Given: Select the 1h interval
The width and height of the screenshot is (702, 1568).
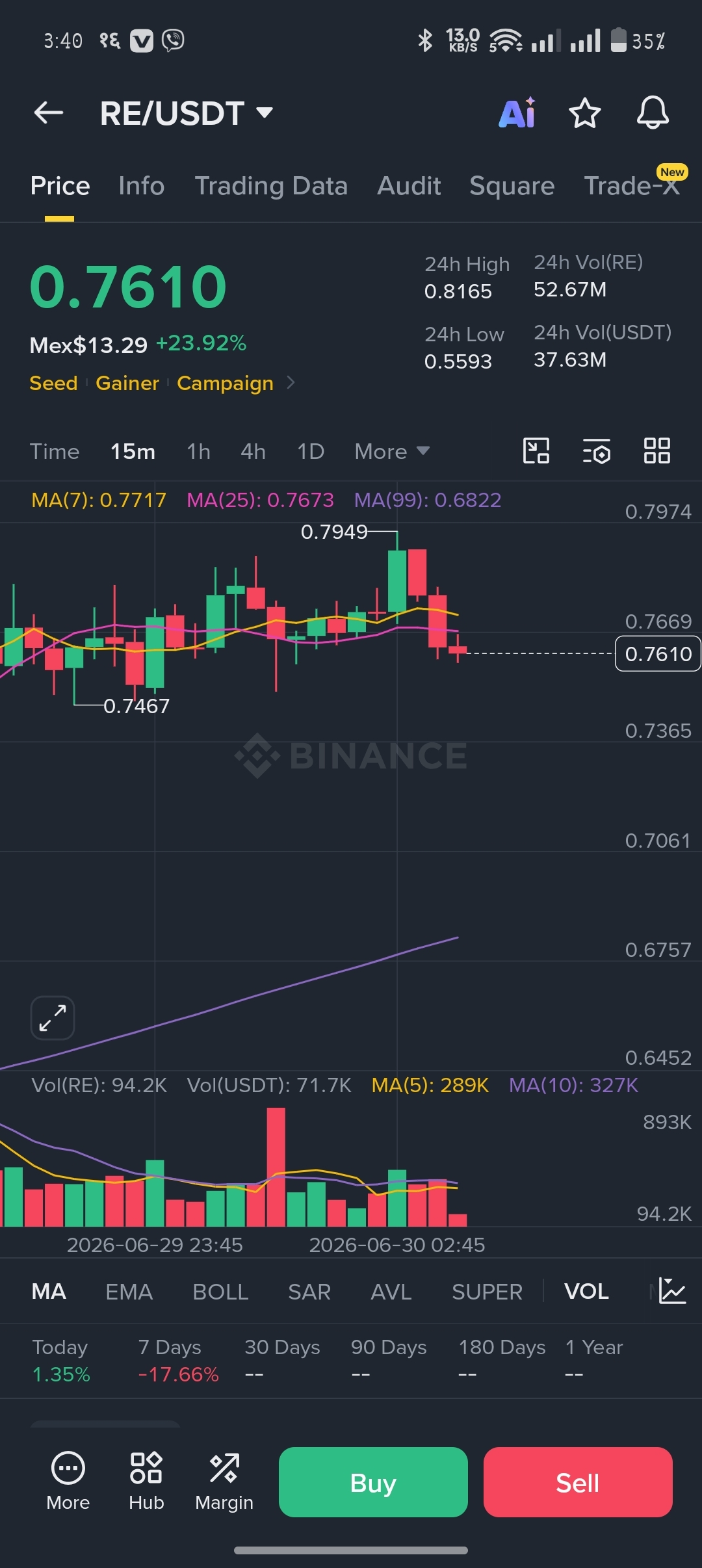Looking at the screenshot, I should pyautogui.click(x=198, y=451).
